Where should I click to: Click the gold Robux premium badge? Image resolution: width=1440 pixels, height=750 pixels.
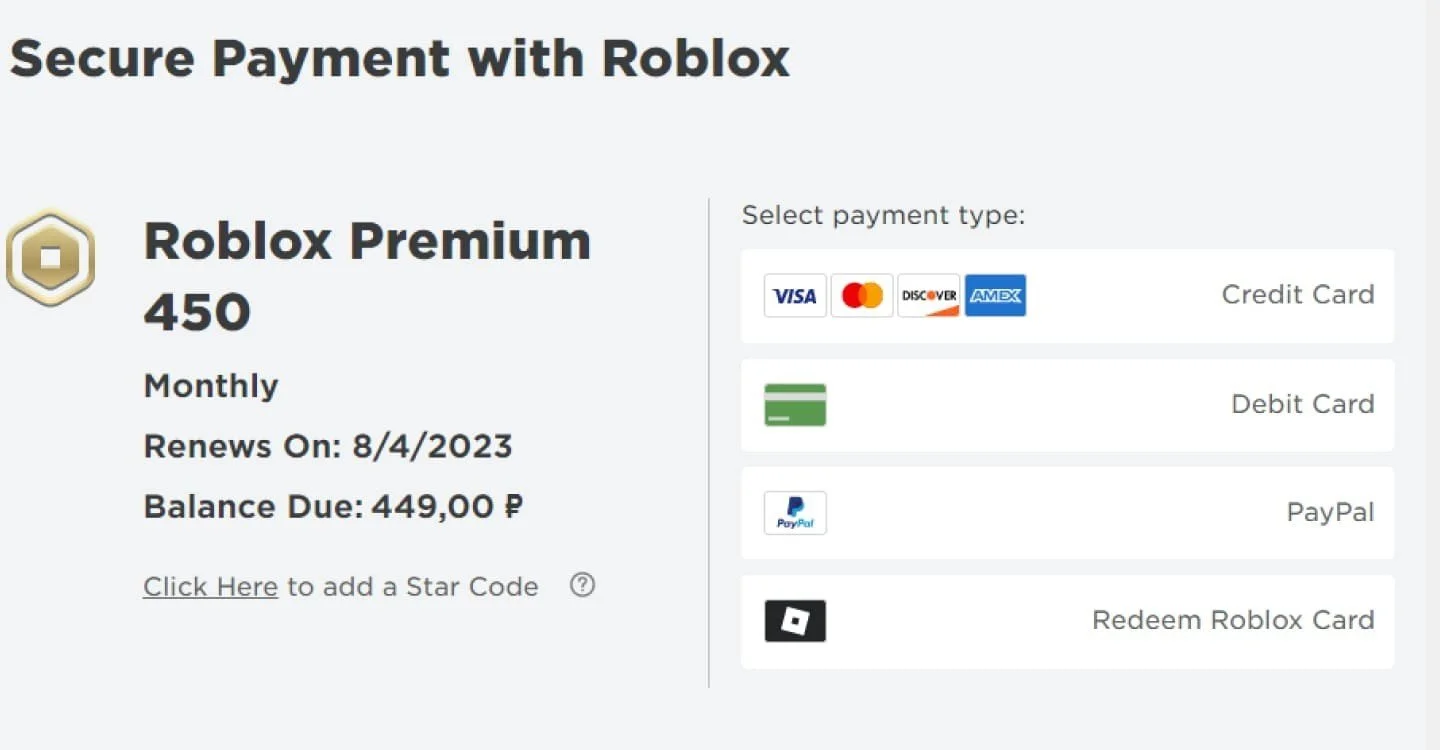tap(51, 258)
